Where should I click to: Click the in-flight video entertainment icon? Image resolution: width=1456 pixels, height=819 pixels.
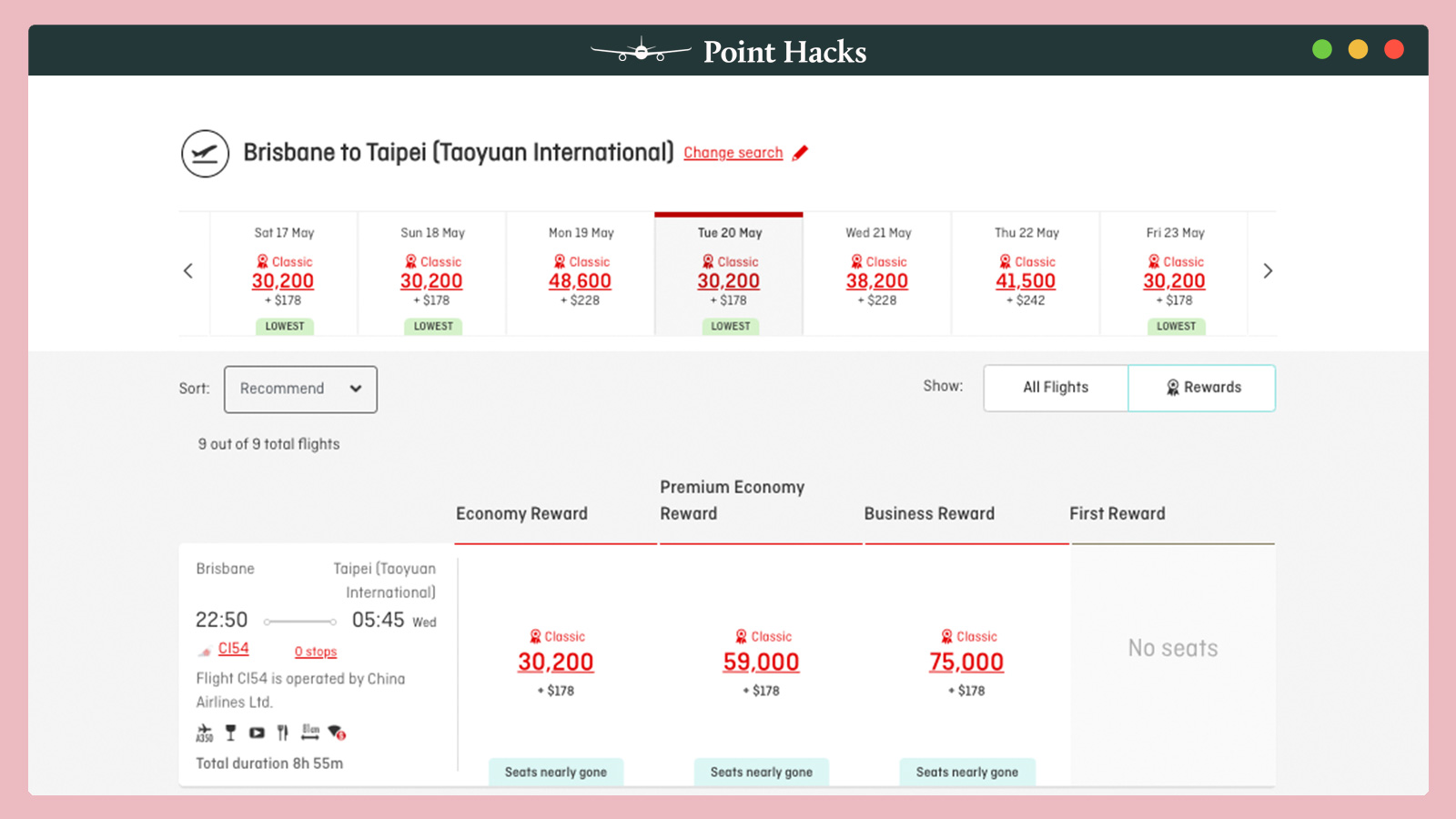point(257,733)
